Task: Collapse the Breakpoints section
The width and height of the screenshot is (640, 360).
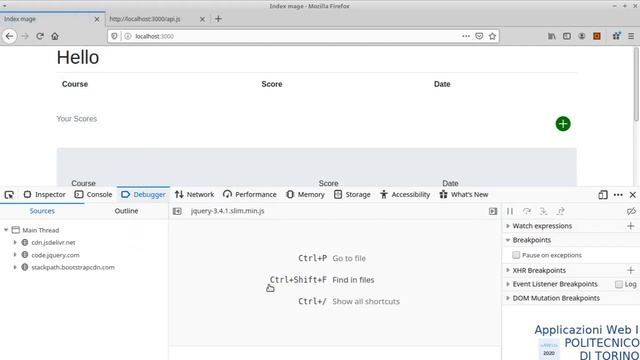Action: point(508,240)
